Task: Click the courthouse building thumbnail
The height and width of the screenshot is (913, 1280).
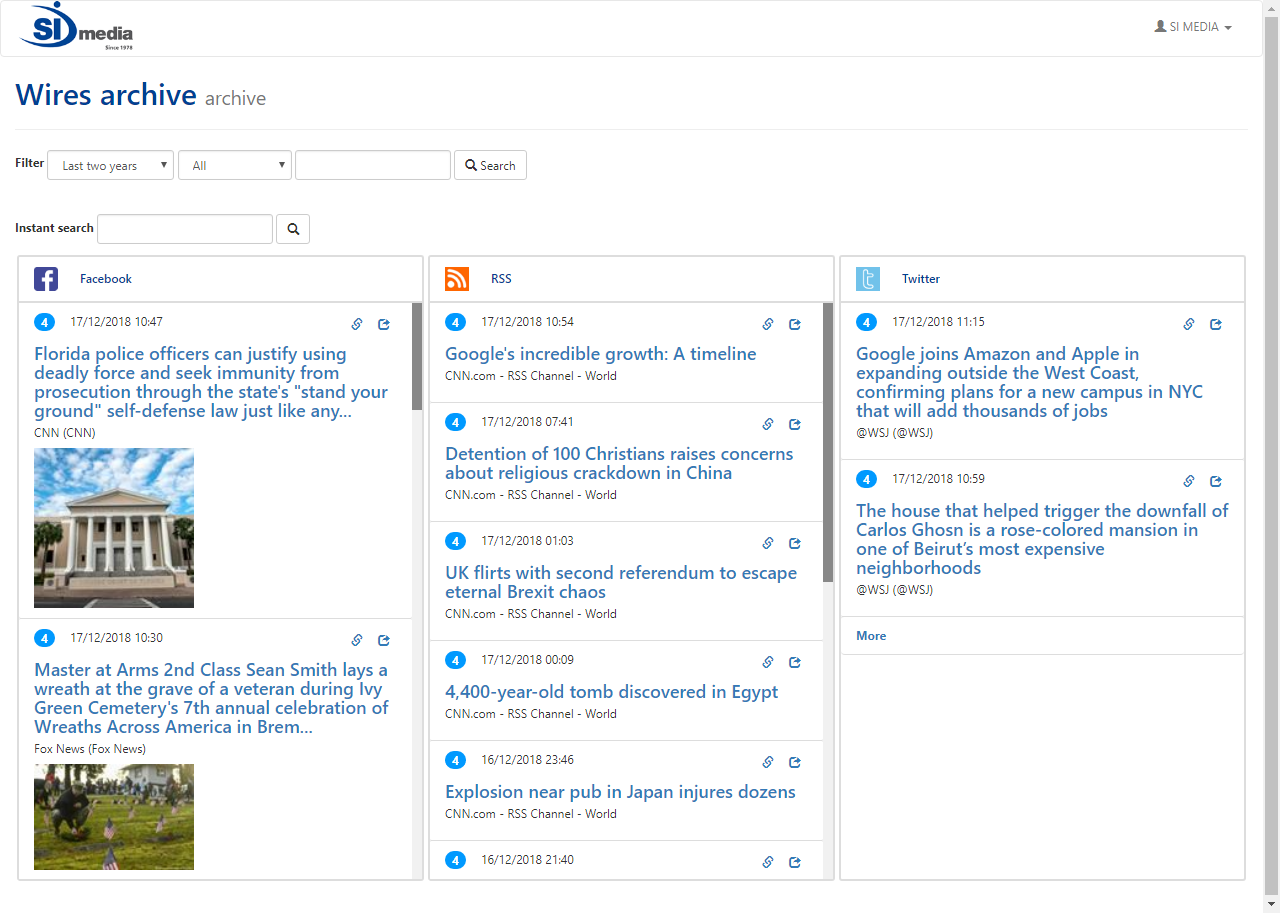Action: click(x=114, y=528)
